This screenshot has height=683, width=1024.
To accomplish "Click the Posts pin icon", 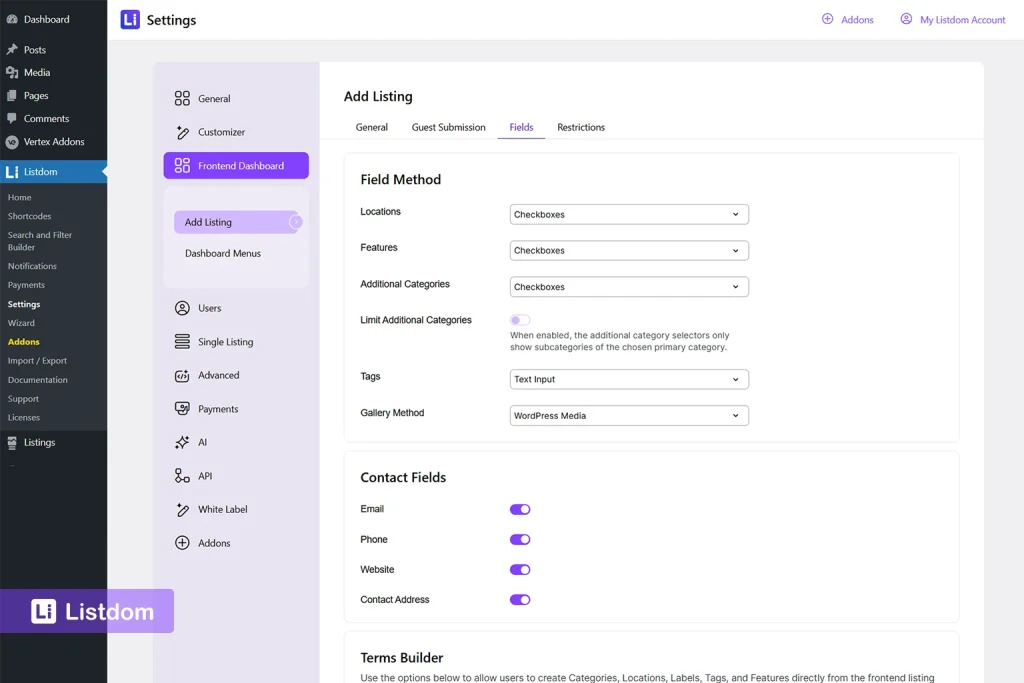I will click(12, 50).
